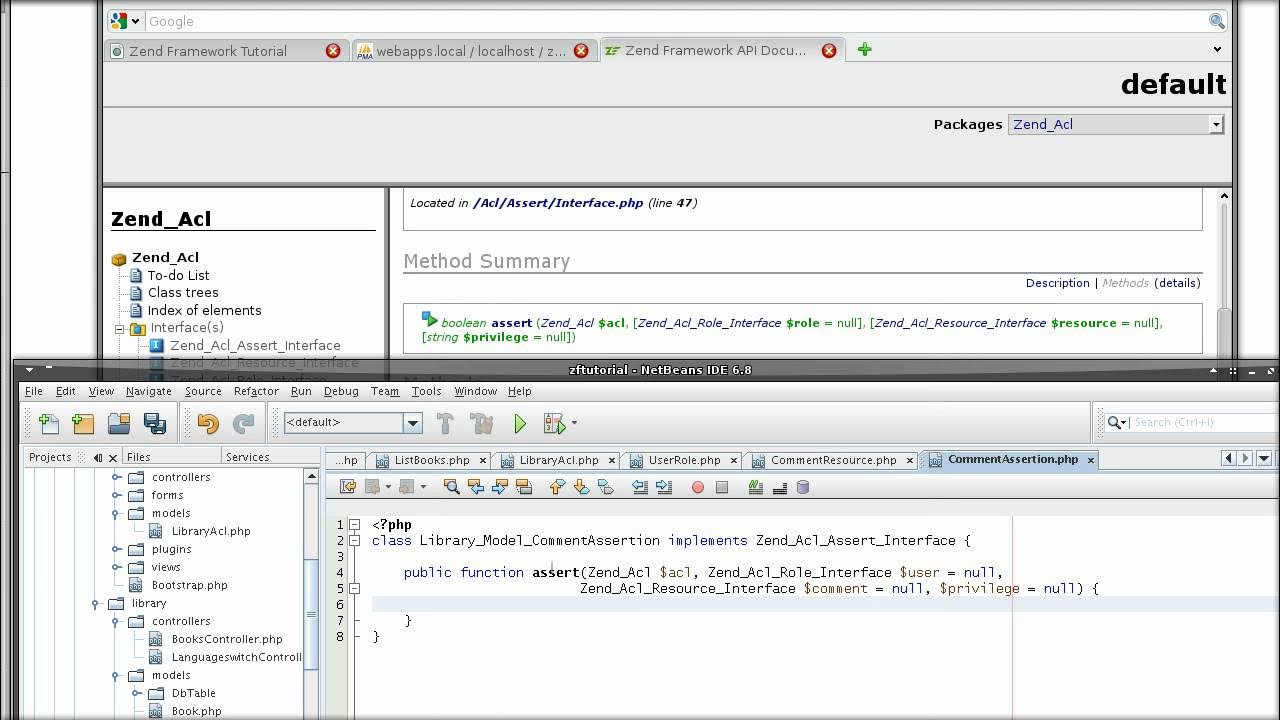Image resolution: width=1280 pixels, height=720 pixels.
Task: Open Zend_Acl_Assert_Interface sidebar link
Action: coord(255,345)
